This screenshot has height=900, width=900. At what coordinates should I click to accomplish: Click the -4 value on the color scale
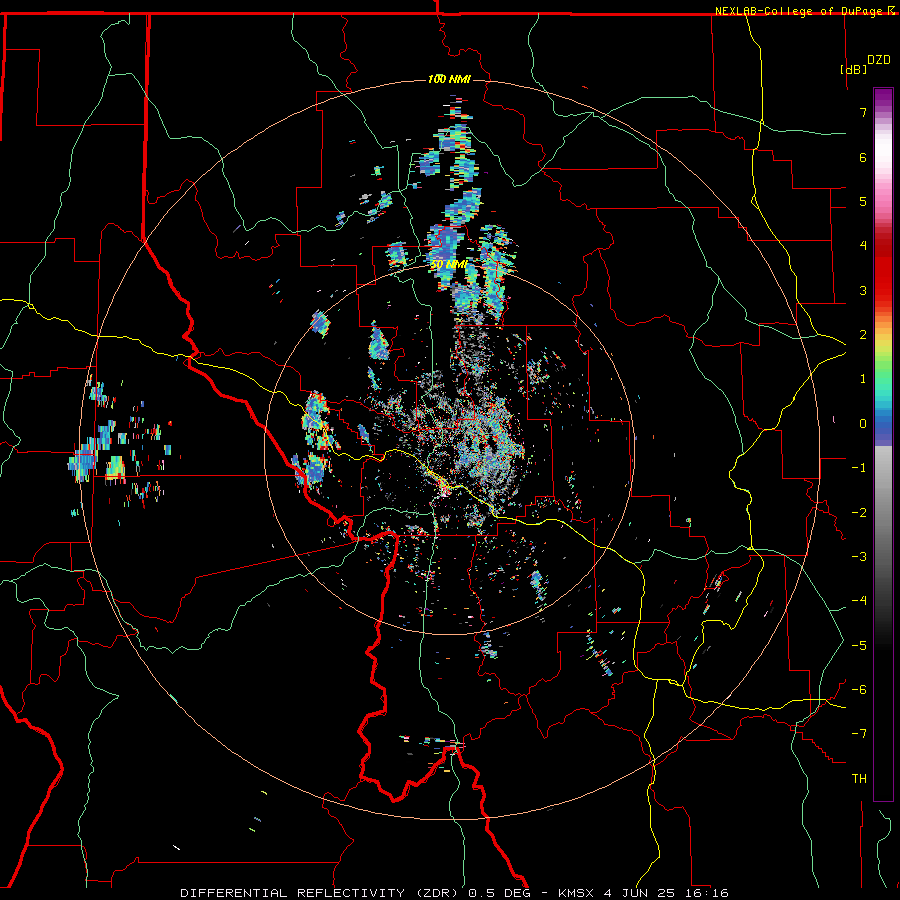click(859, 601)
